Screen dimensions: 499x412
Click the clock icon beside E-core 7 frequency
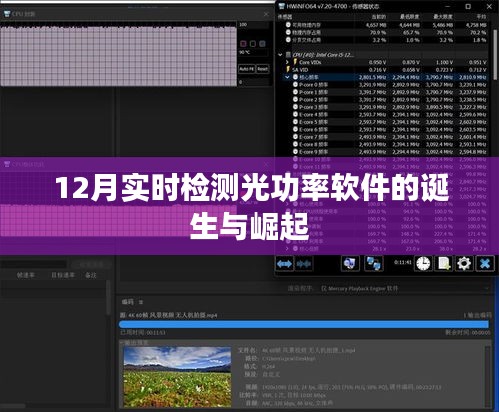pyautogui.click(x=295, y=137)
